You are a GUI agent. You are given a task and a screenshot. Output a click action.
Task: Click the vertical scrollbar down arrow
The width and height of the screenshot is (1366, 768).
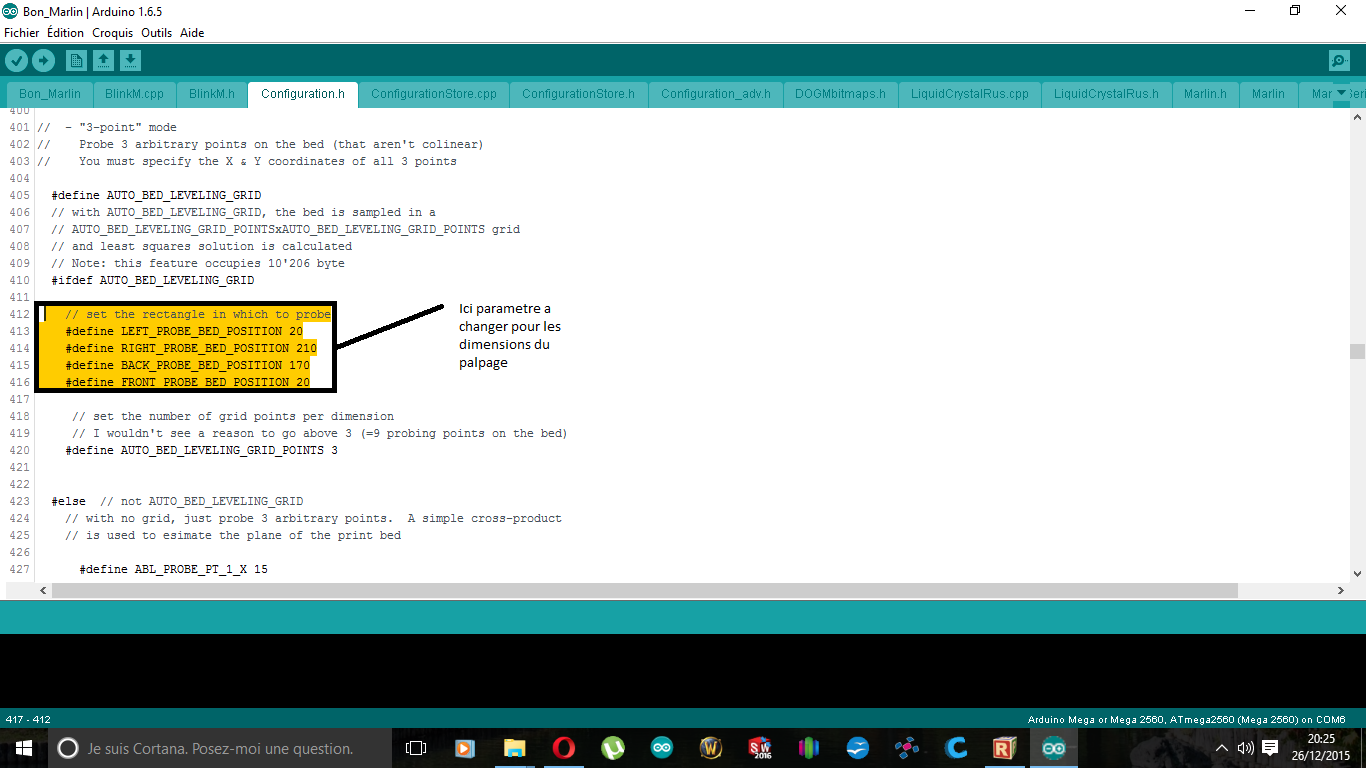click(x=1357, y=574)
